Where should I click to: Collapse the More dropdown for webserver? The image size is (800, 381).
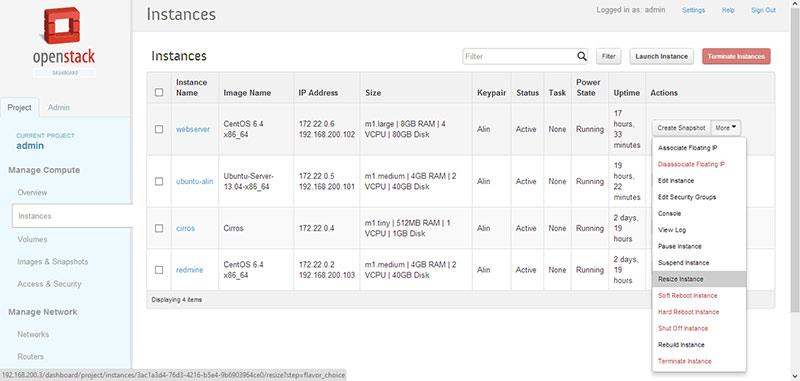pos(726,128)
